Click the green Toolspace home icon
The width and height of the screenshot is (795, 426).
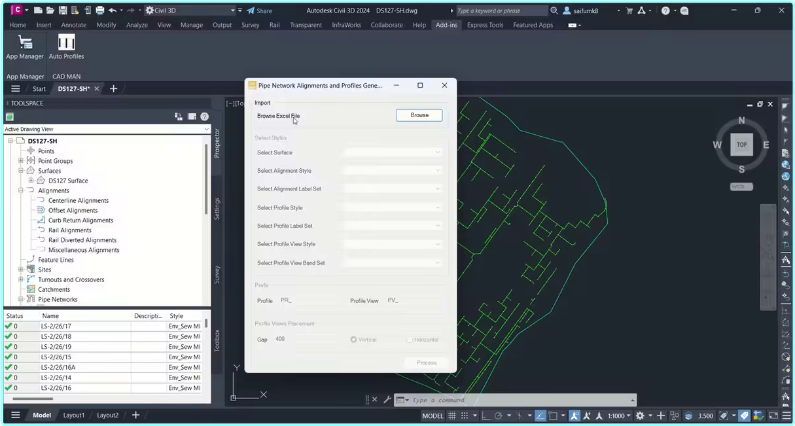(10, 117)
